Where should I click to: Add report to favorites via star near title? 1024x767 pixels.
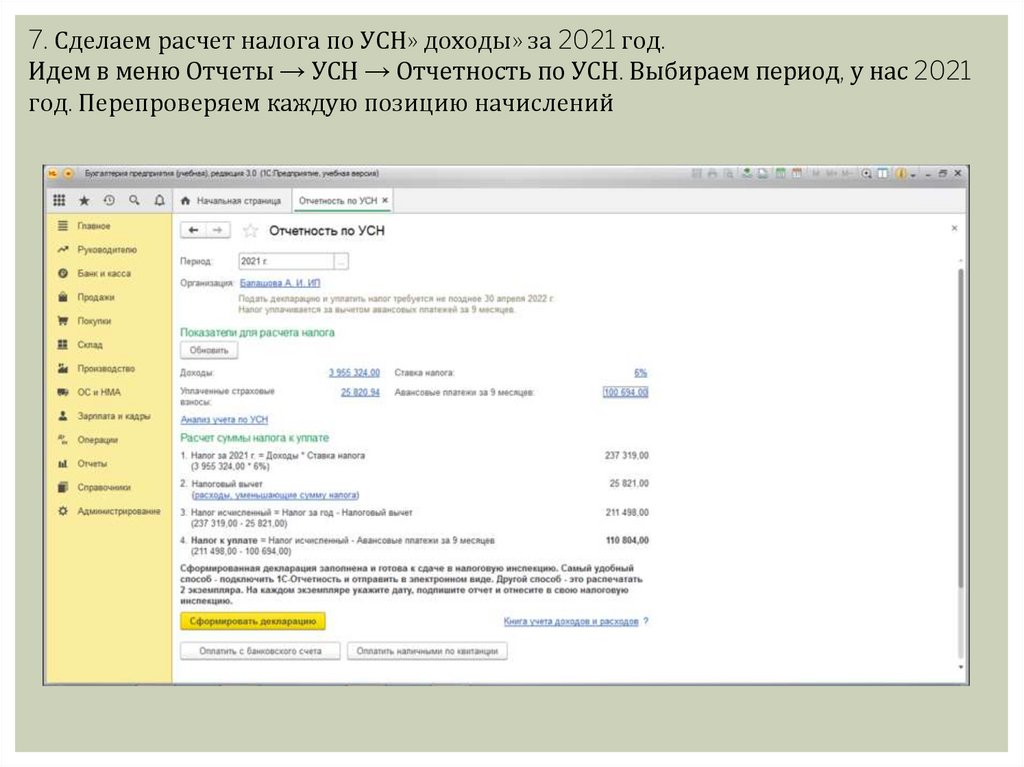[250, 231]
